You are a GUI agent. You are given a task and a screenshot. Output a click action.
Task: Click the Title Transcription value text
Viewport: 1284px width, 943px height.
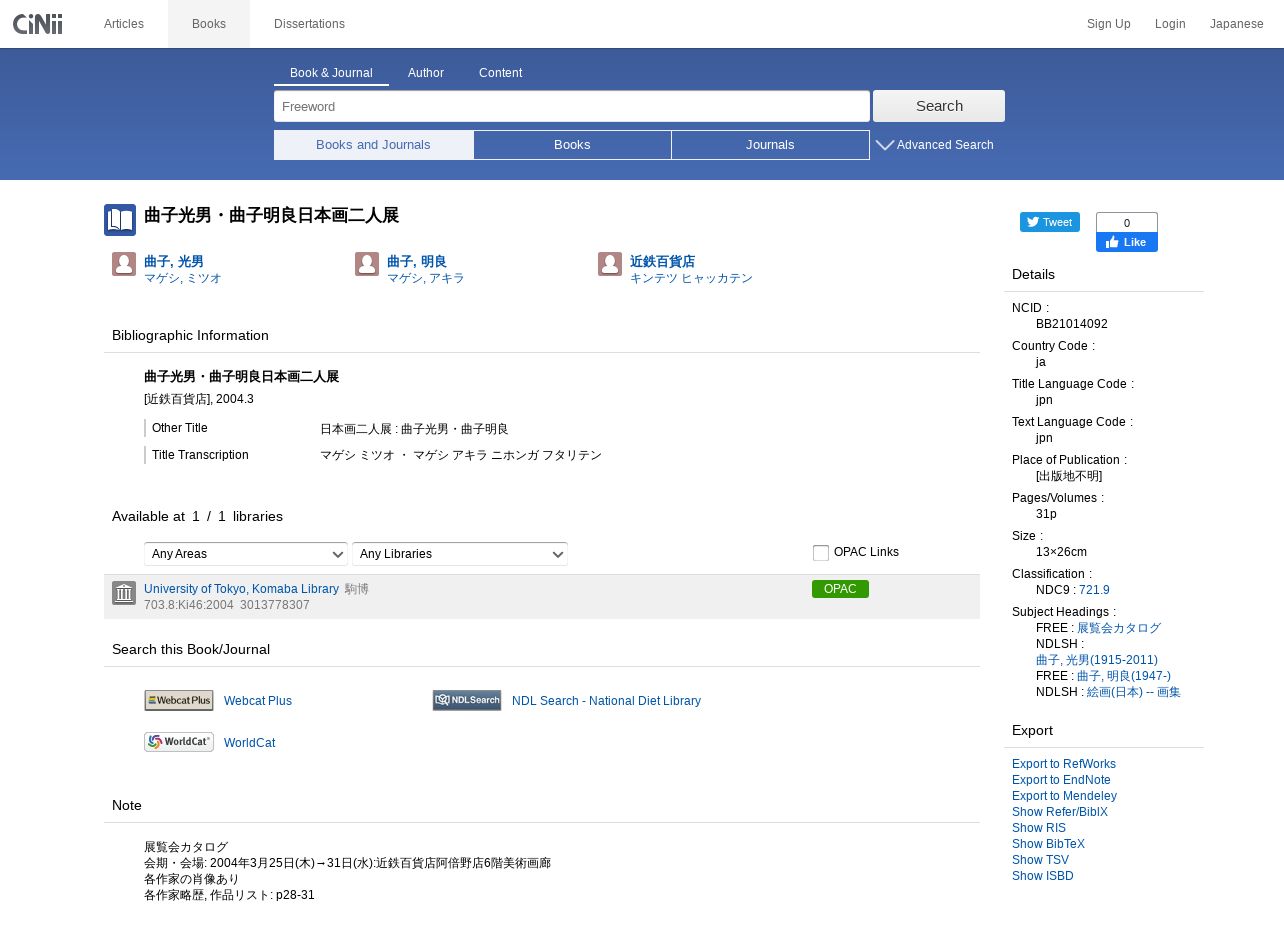[x=461, y=455]
